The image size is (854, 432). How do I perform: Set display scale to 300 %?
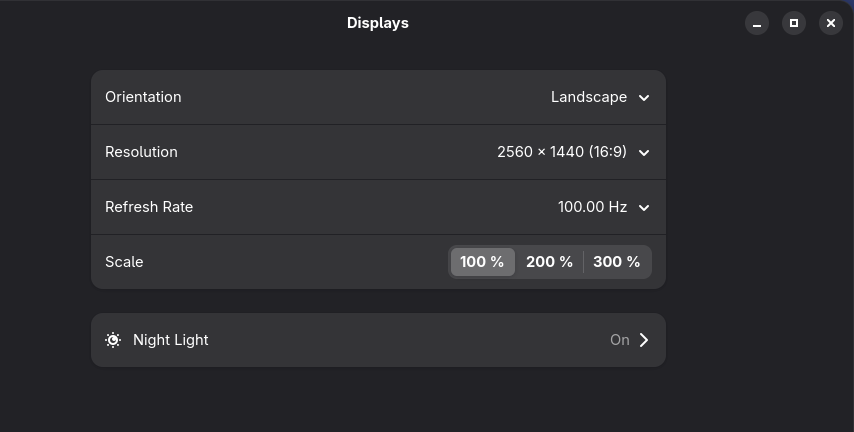pos(617,262)
